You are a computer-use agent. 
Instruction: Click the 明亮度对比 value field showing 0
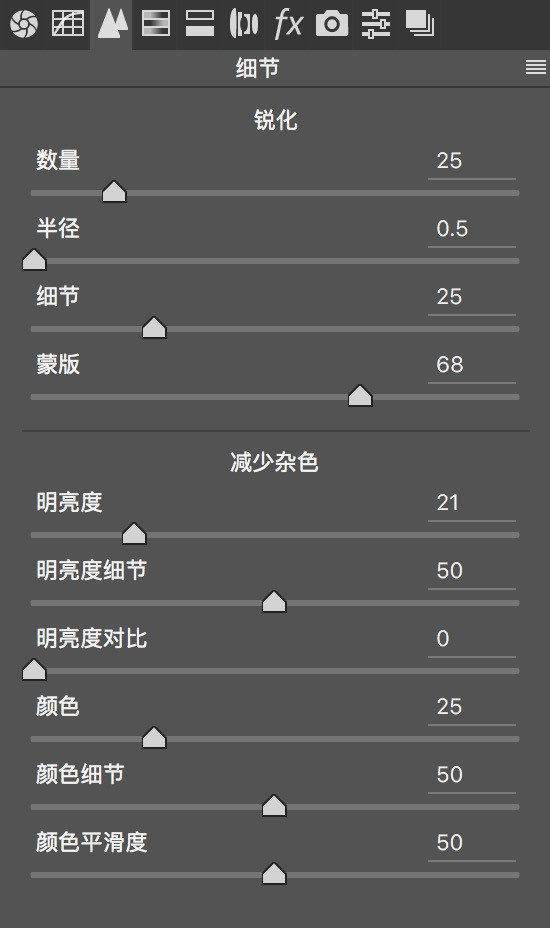click(472, 639)
